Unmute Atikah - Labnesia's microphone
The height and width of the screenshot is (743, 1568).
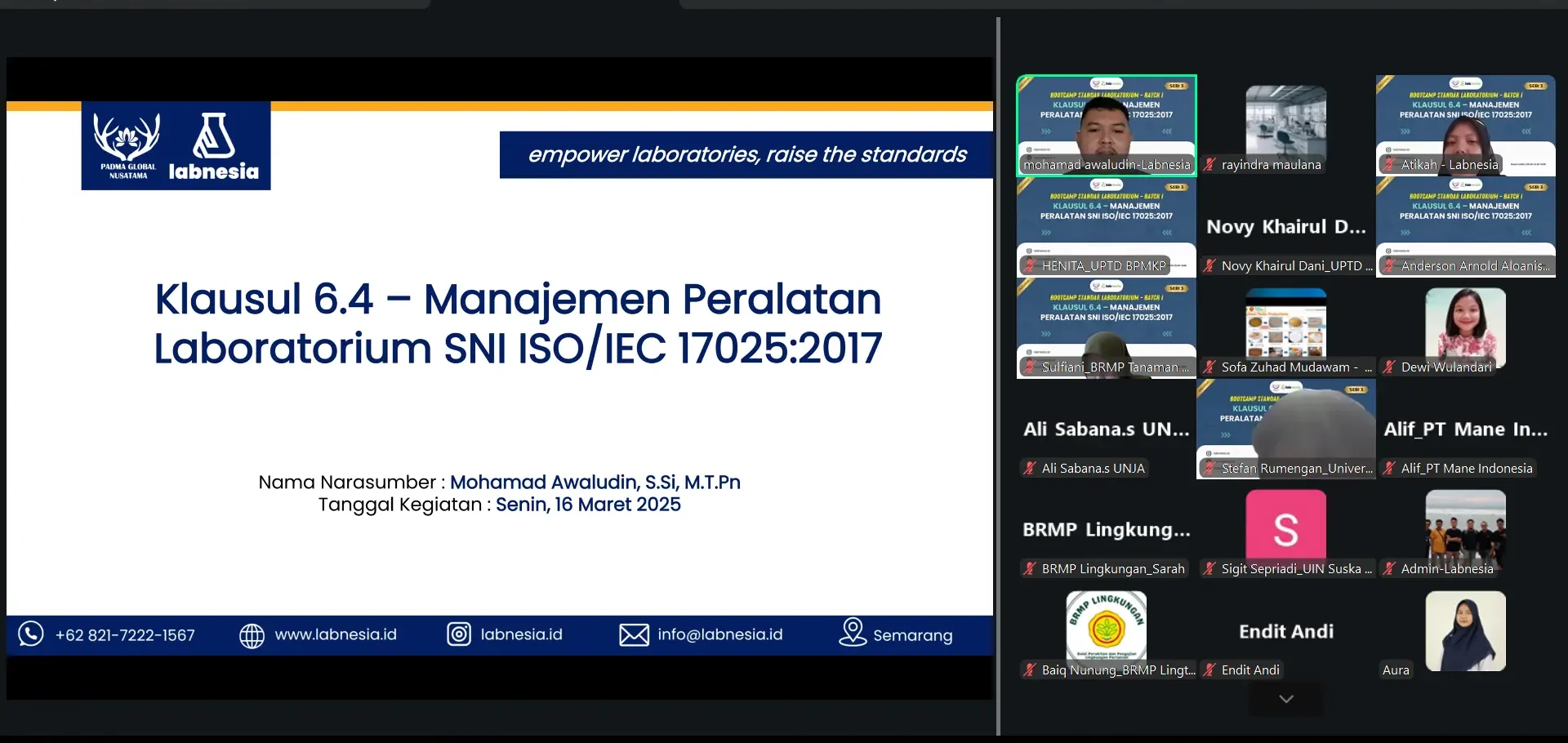[1390, 164]
